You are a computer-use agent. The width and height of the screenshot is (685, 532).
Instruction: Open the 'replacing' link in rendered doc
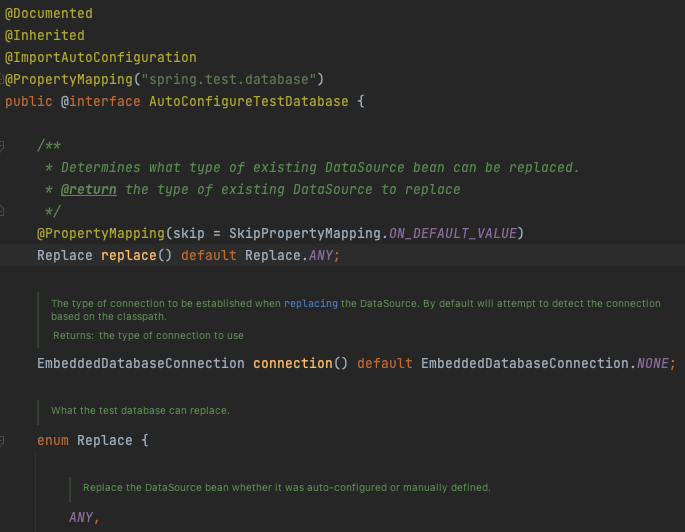pyautogui.click(x=311, y=304)
